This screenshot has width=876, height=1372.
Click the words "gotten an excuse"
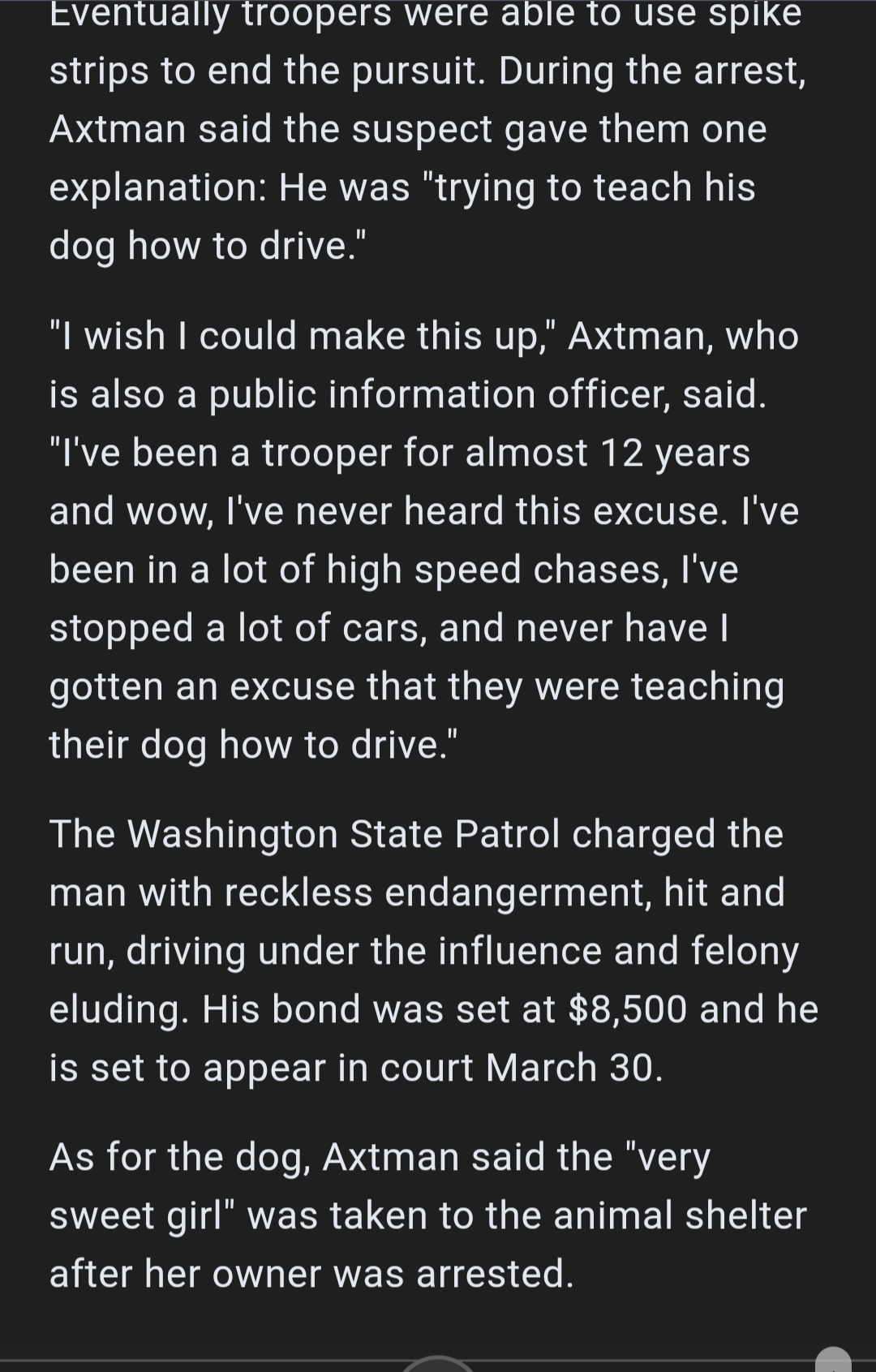tap(202, 686)
